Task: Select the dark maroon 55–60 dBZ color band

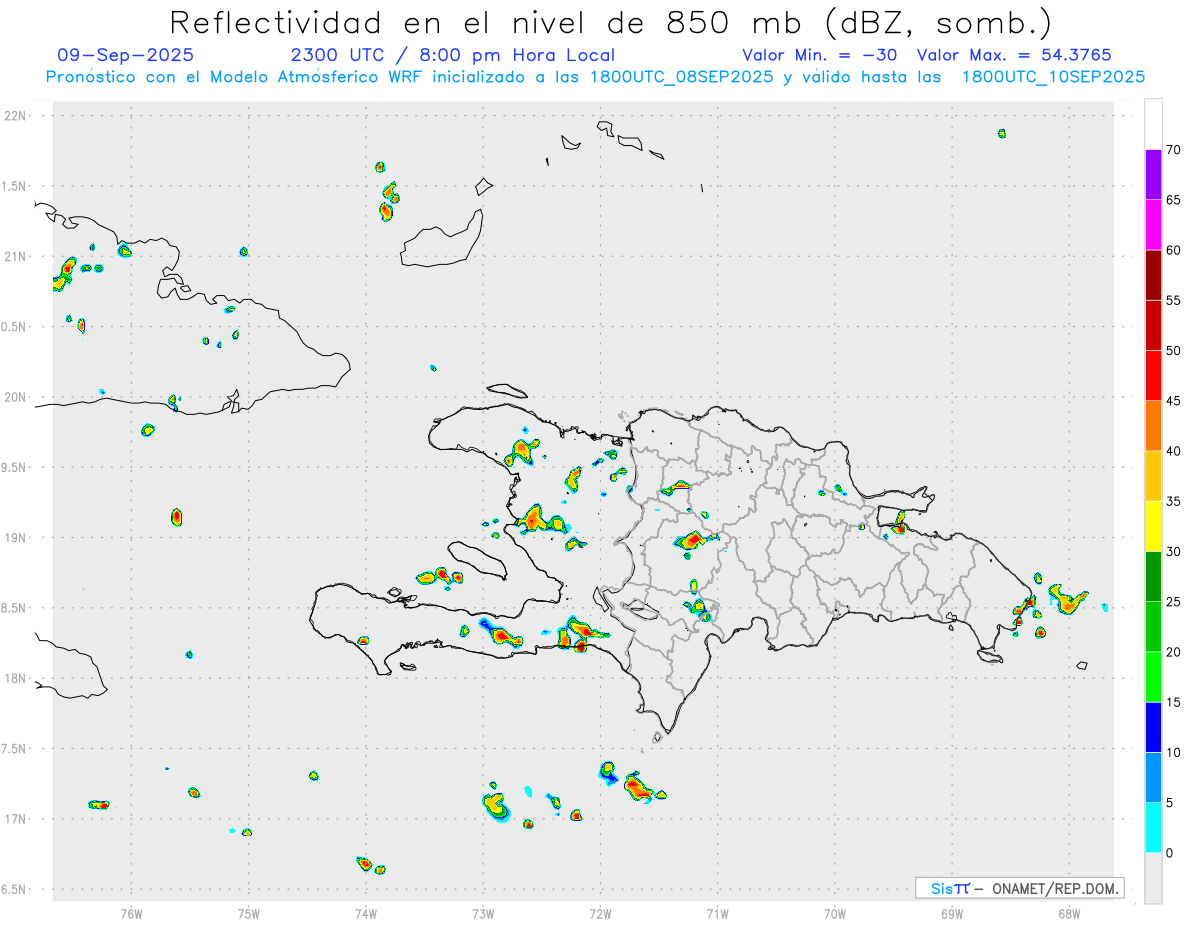Action: (1153, 275)
